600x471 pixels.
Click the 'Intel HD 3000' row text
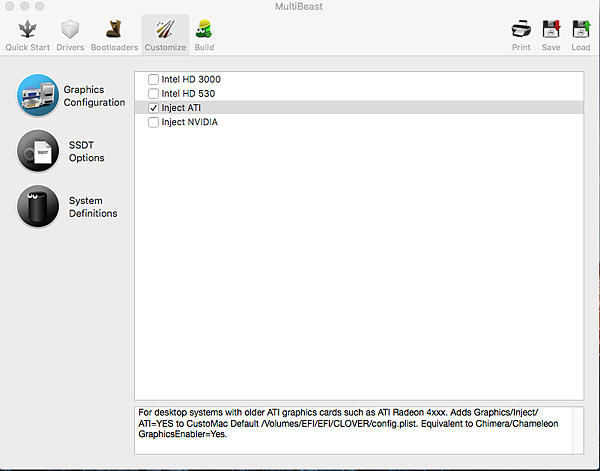tap(191, 79)
